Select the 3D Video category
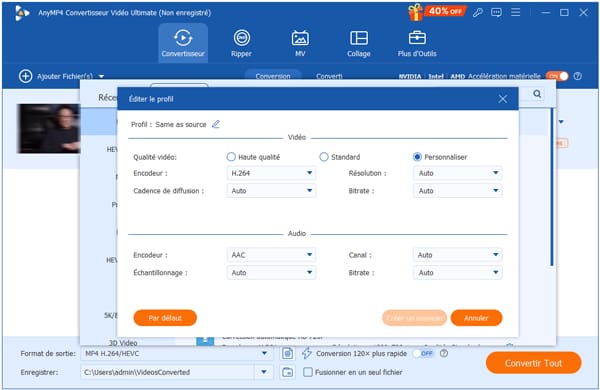Viewport: 600px width, 390px height. coord(123,343)
